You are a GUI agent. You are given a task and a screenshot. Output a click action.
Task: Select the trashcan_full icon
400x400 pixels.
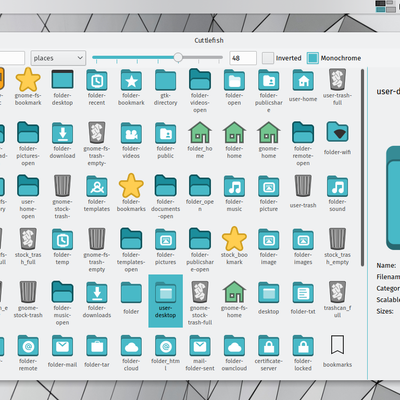pyautogui.click(x=337, y=291)
